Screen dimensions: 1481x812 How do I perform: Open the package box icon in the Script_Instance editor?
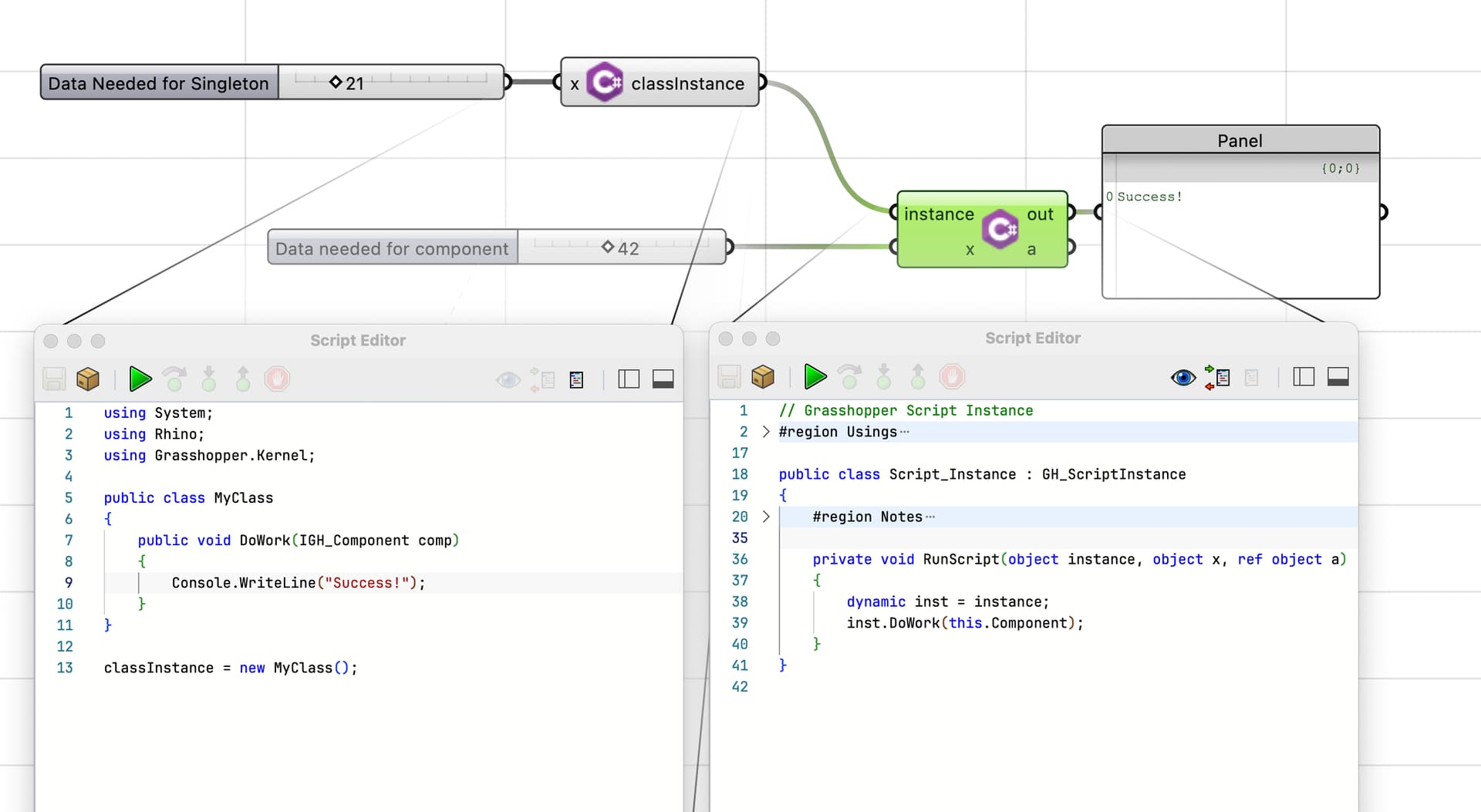pyautogui.click(x=763, y=376)
